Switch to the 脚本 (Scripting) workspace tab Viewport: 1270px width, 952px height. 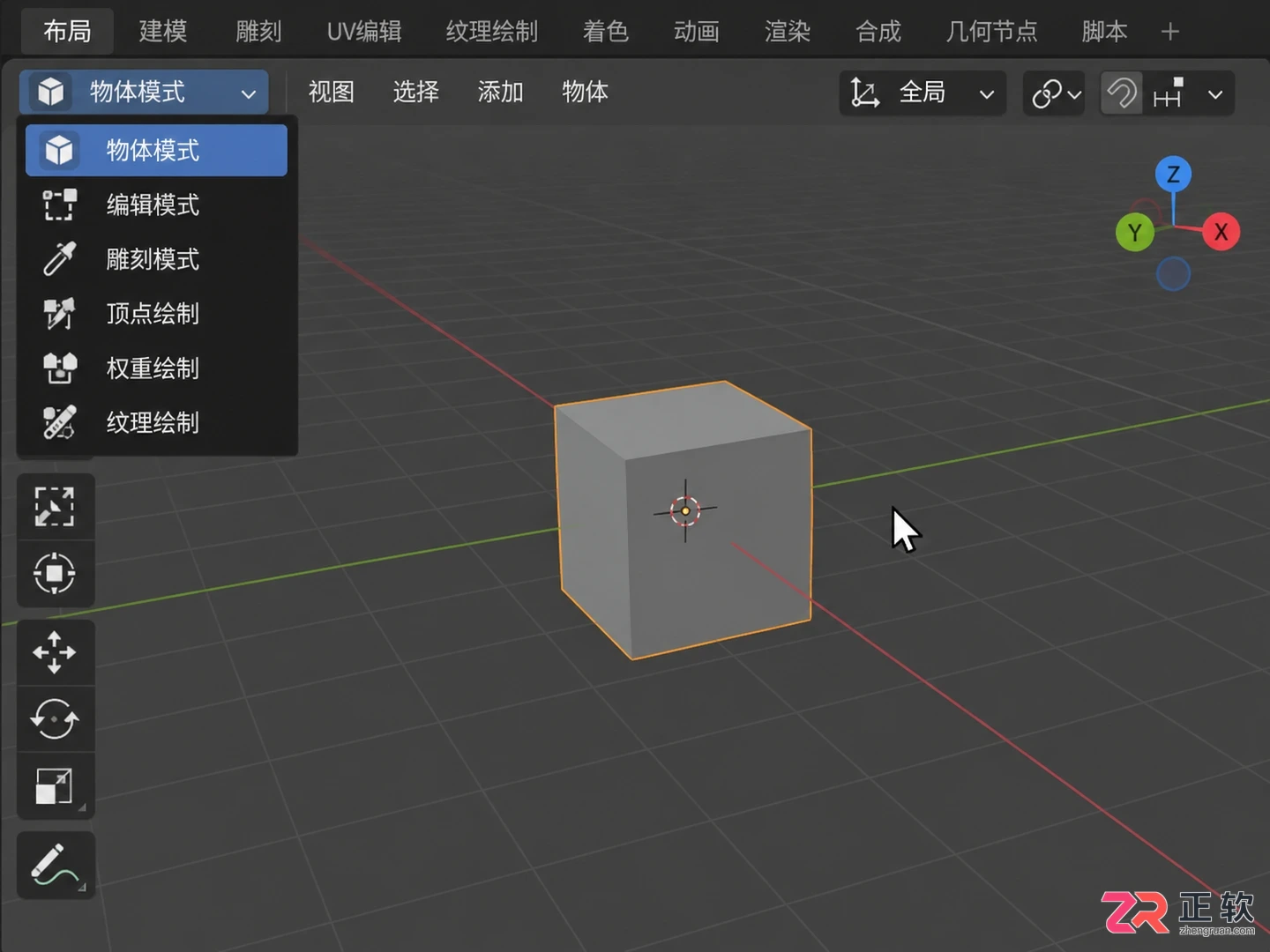(x=1105, y=32)
